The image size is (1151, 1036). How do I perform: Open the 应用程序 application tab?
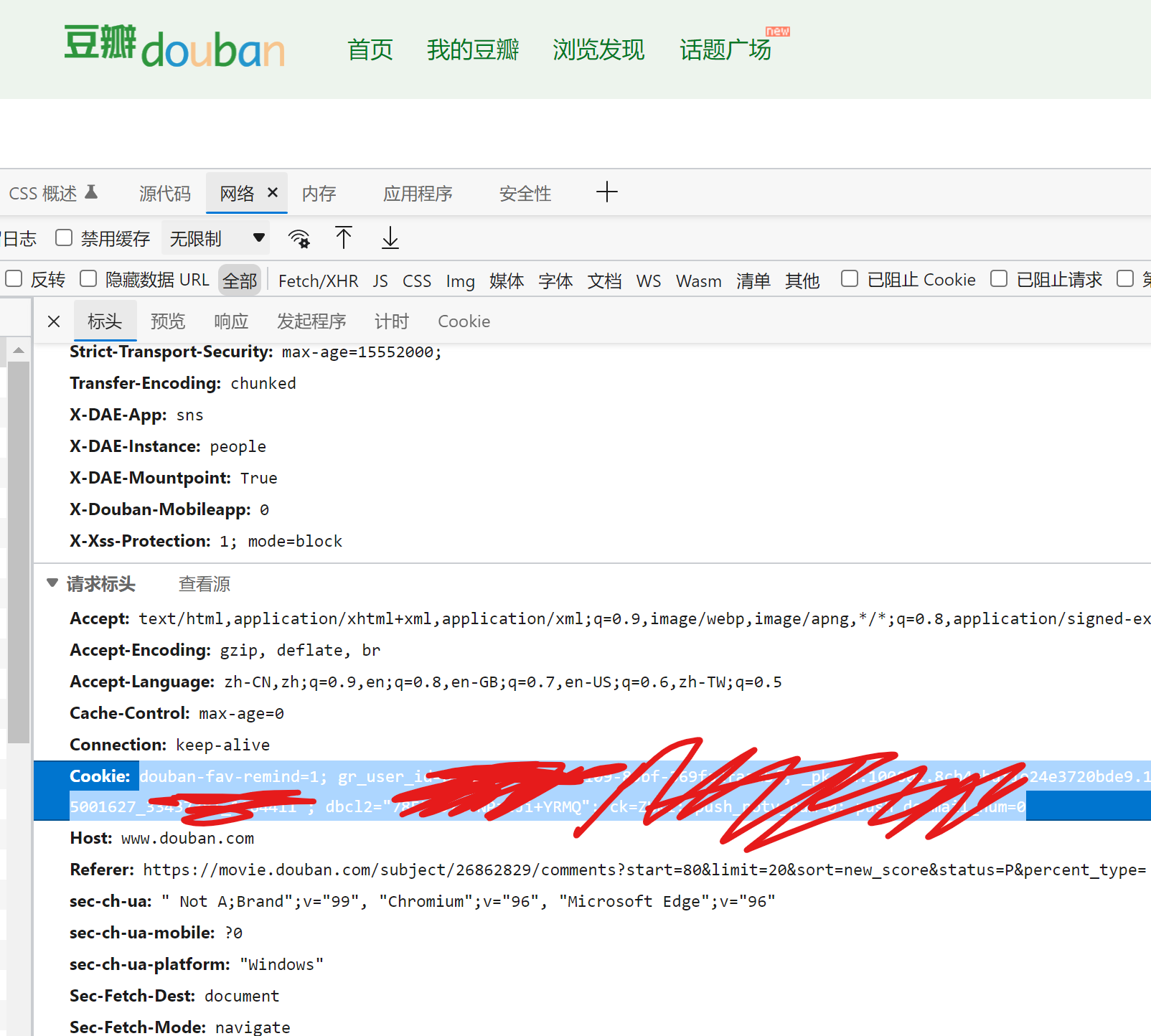click(418, 193)
